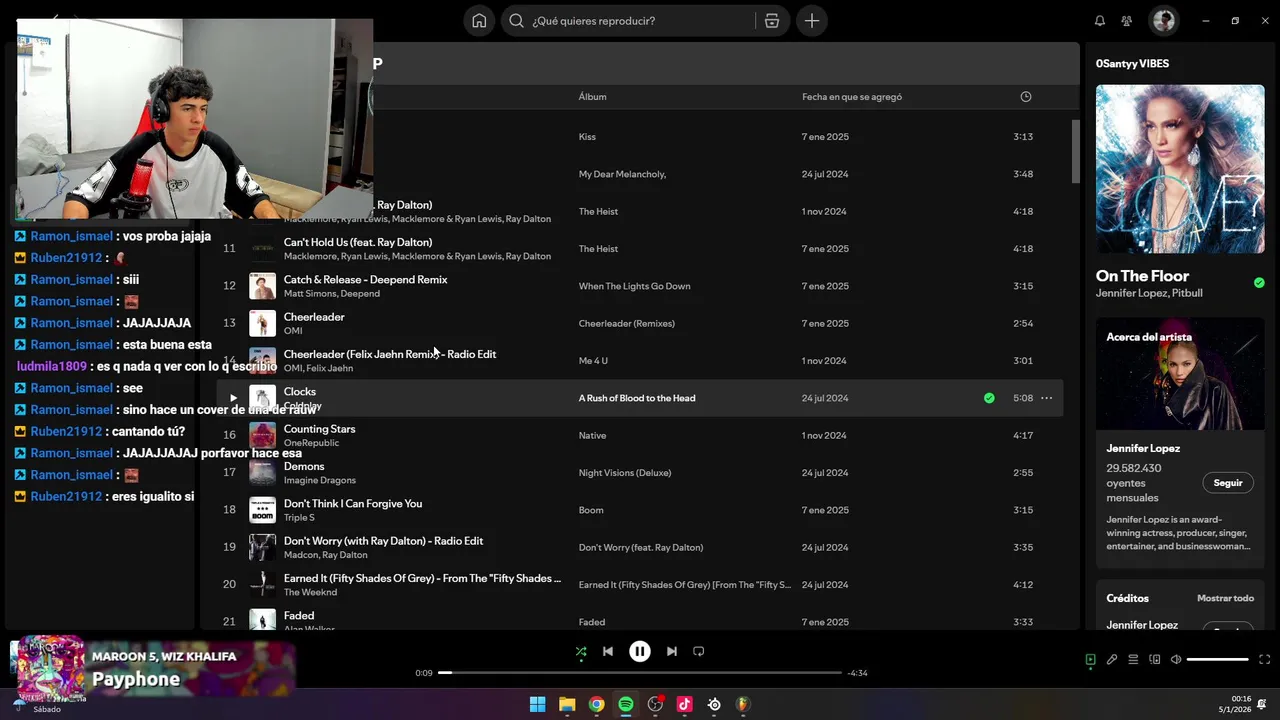Open Windows Start menu
Screen dimensions: 1280x720
[537, 704]
